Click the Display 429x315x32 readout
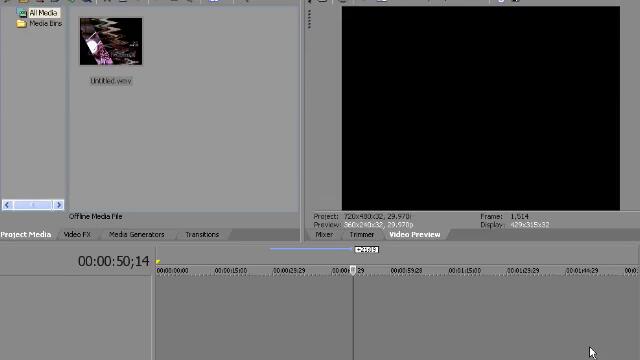The height and width of the screenshot is (360, 640). [x=515, y=225]
